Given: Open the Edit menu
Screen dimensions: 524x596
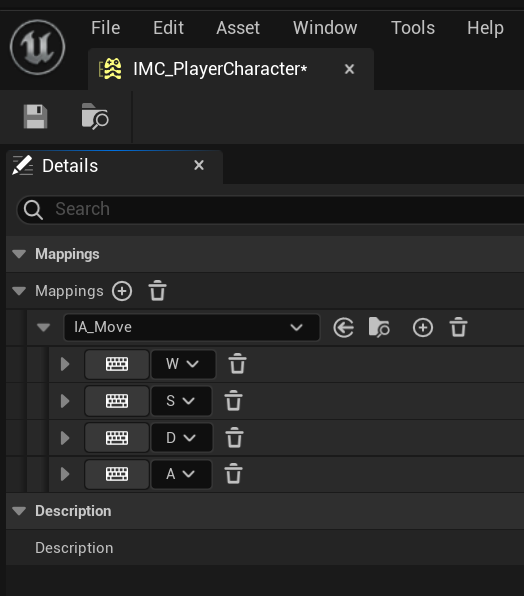Looking at the screenshot, I should (168, 28).
